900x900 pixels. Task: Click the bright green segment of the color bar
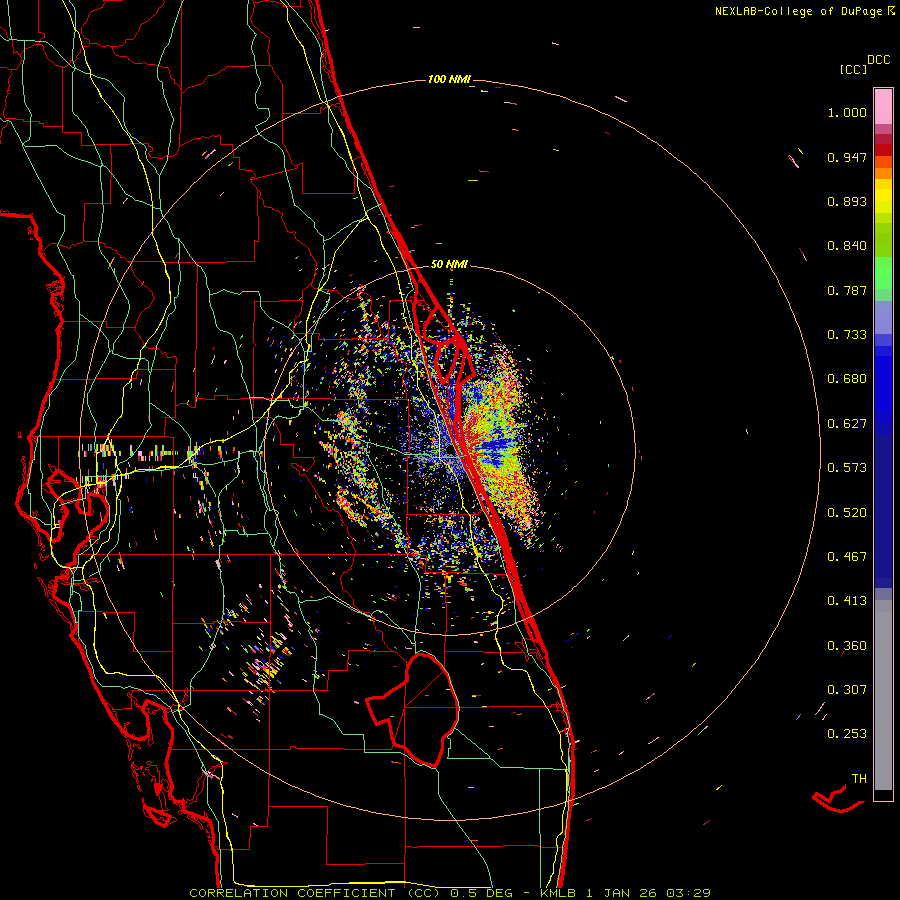click(x=883, y=273)
